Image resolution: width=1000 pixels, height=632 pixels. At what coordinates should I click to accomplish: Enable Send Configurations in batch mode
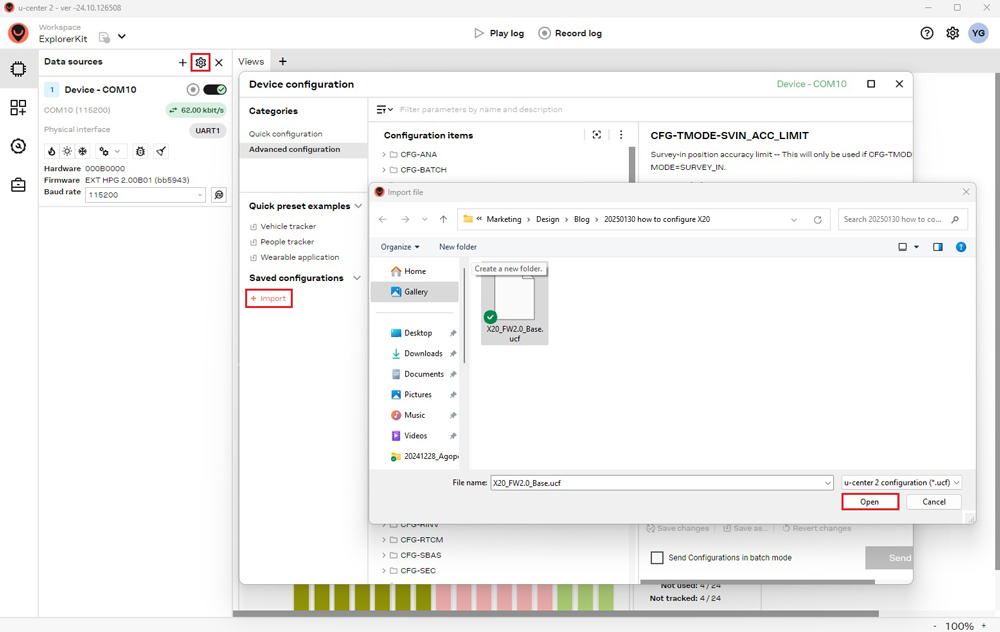[x=657, y=557]
